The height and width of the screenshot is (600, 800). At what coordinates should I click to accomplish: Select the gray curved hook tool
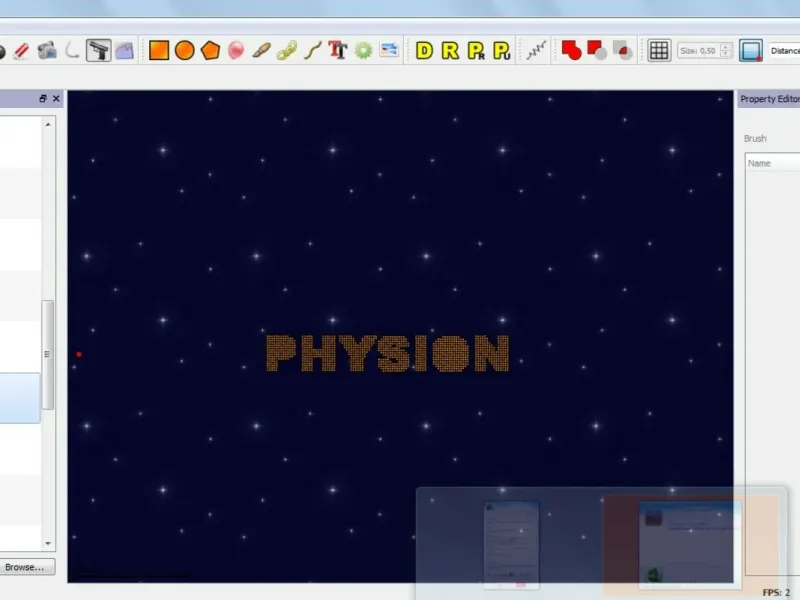pyautogui.click(x=72, y=51)
